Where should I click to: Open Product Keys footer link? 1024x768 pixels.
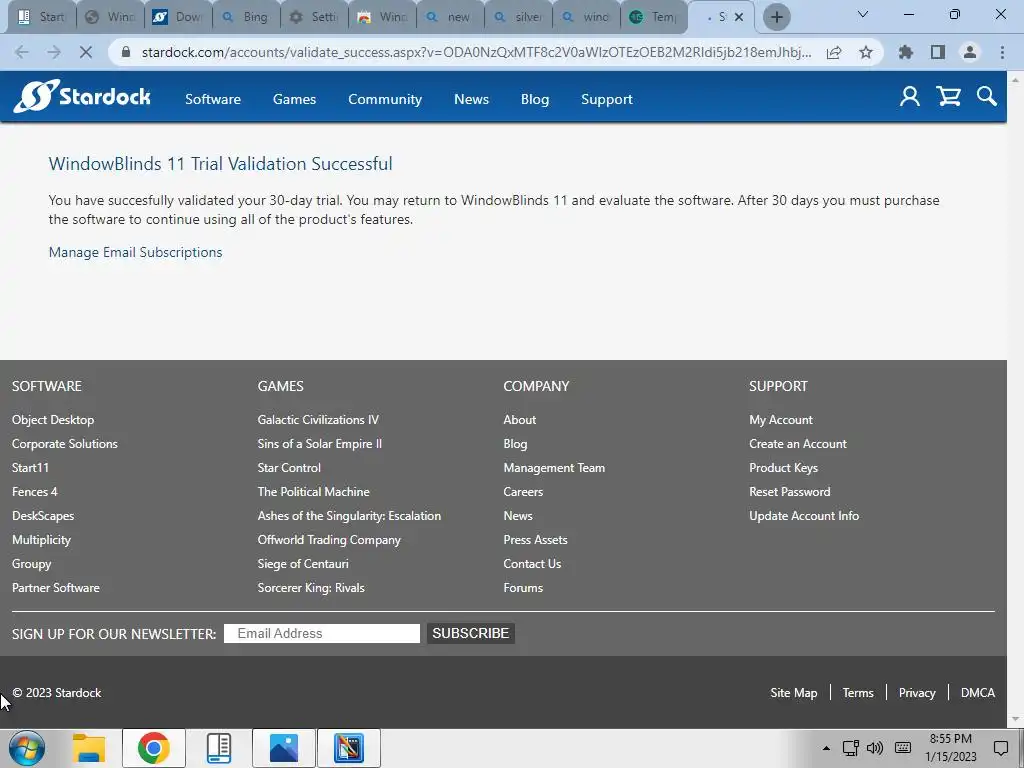click(x=784, y=468)
